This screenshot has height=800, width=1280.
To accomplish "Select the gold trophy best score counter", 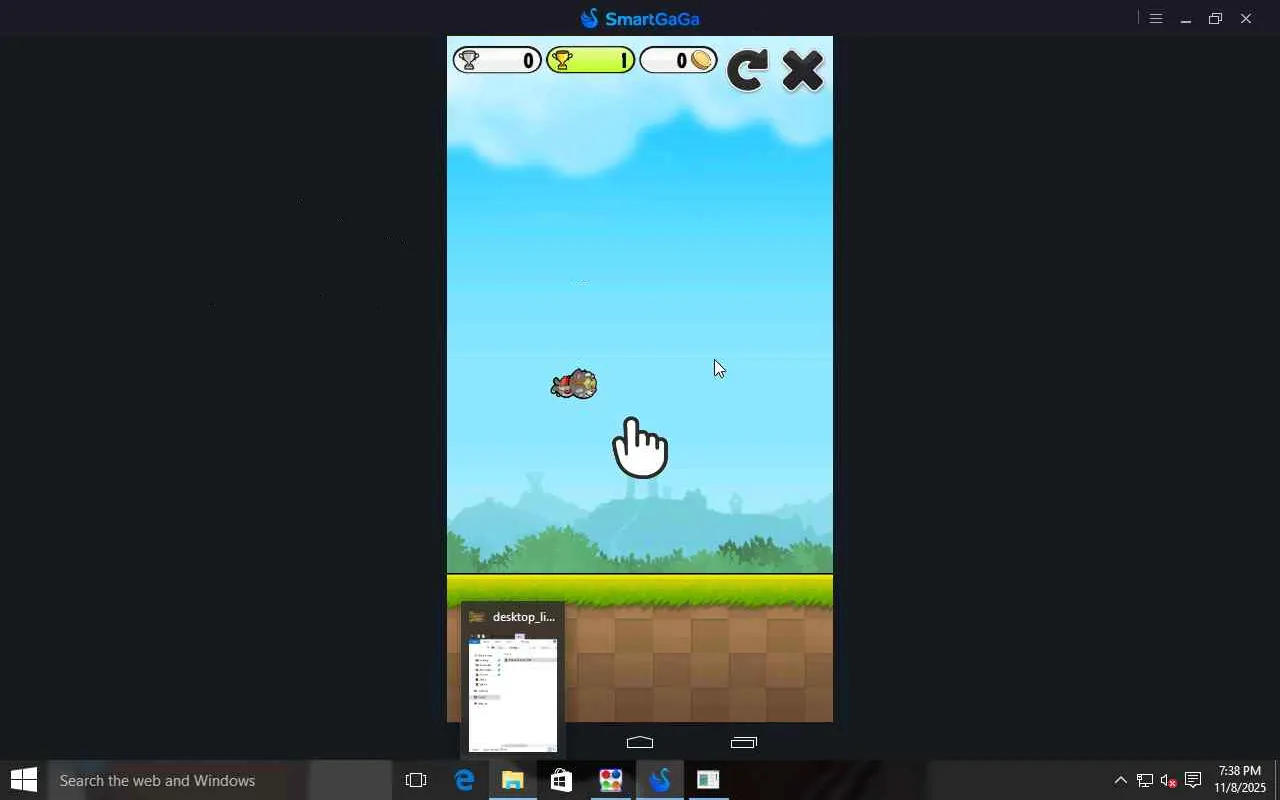I will [x=590, y=60].
